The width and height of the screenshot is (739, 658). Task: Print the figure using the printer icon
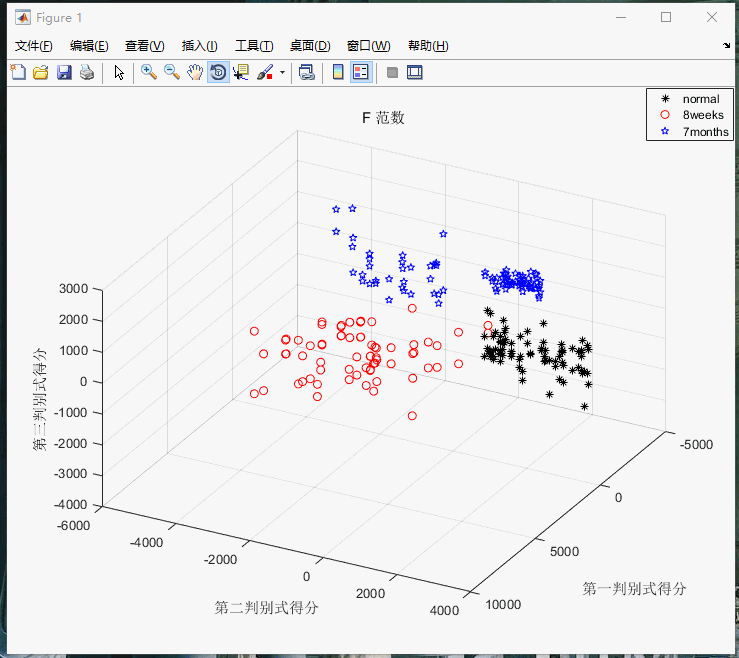click(87, 72)
